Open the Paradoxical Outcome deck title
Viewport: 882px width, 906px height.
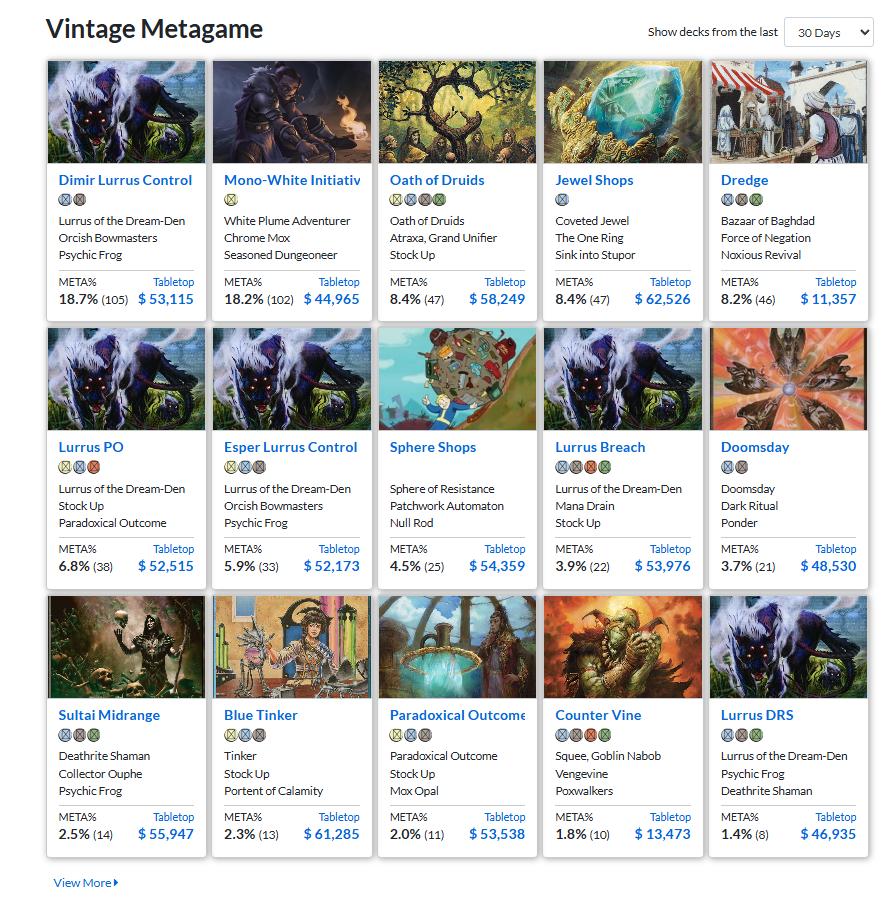tap(457, 715)
